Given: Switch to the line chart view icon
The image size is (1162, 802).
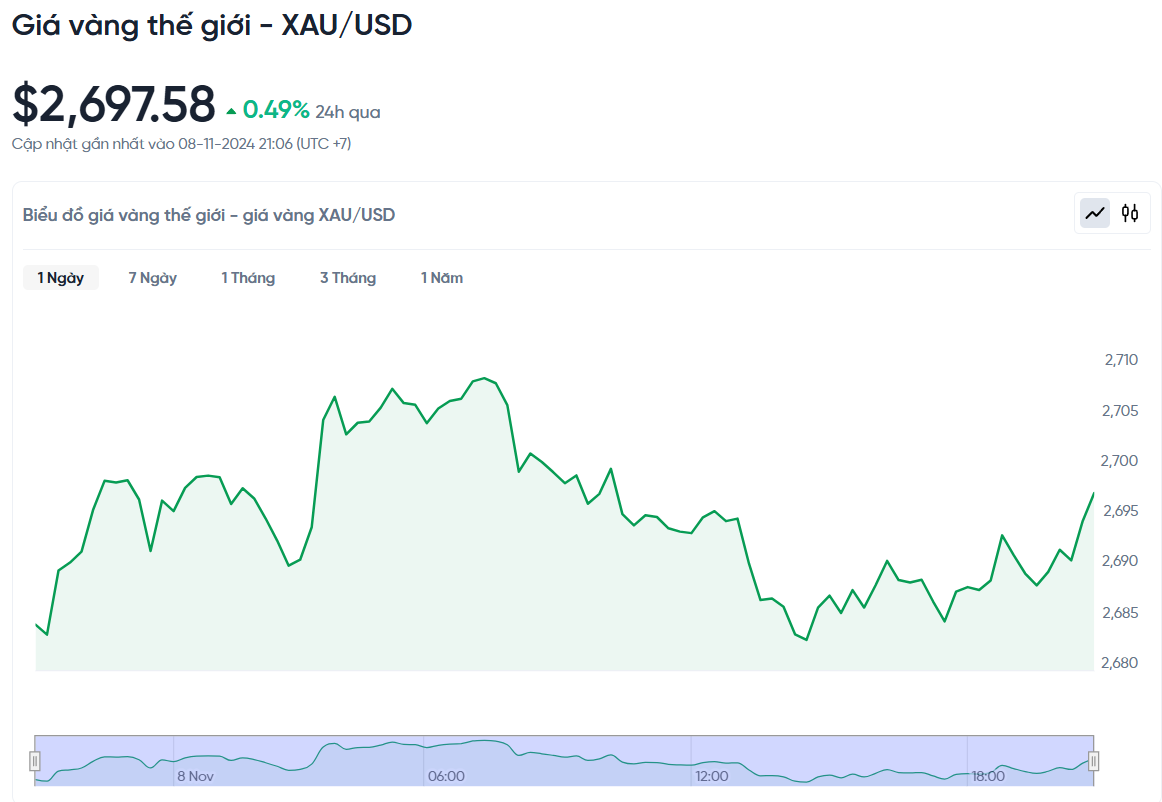Looking at the screenshot, I should [1095, 212].
